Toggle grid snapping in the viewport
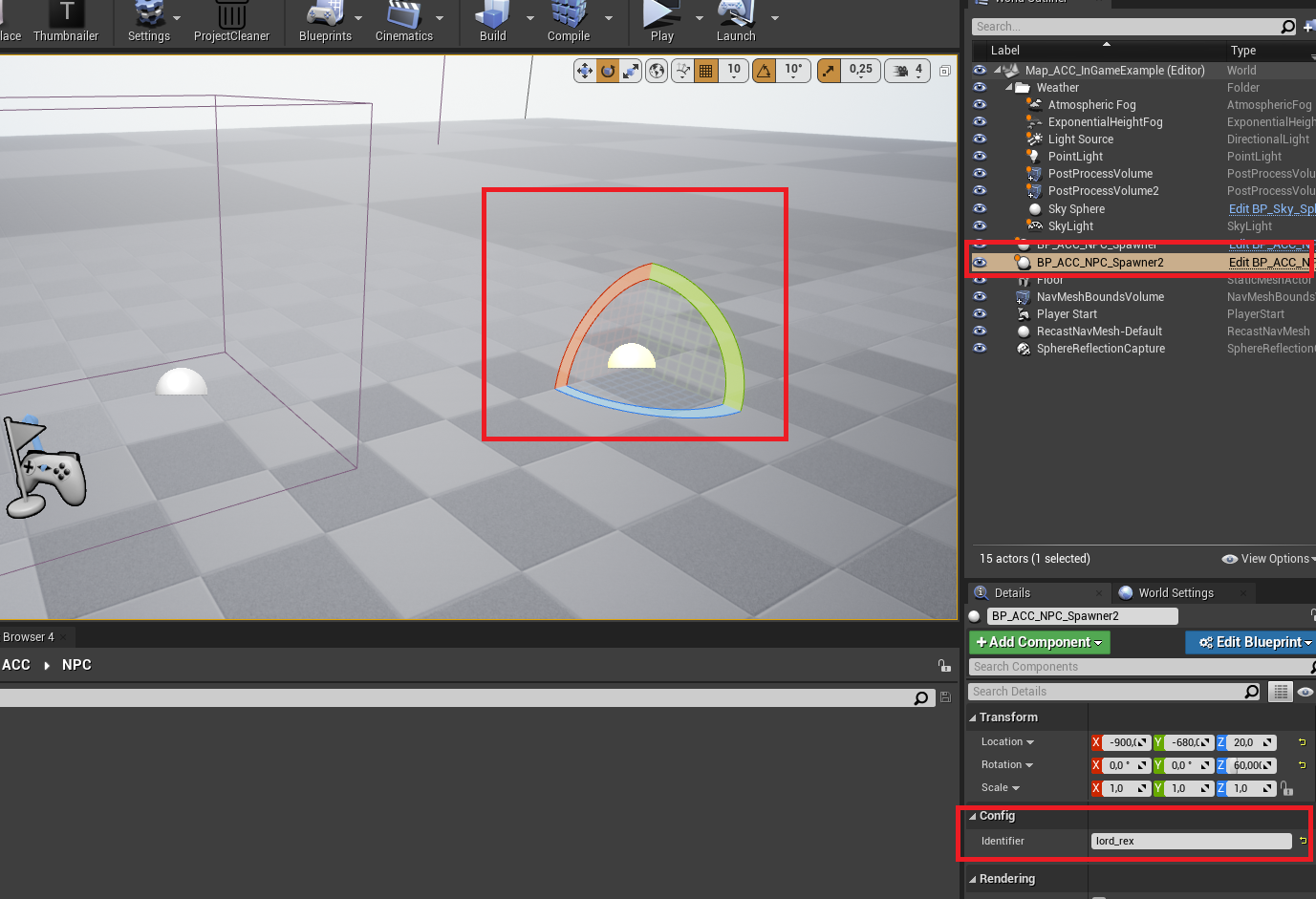The width and height of the screenshot is (1316, 899). 704,70
